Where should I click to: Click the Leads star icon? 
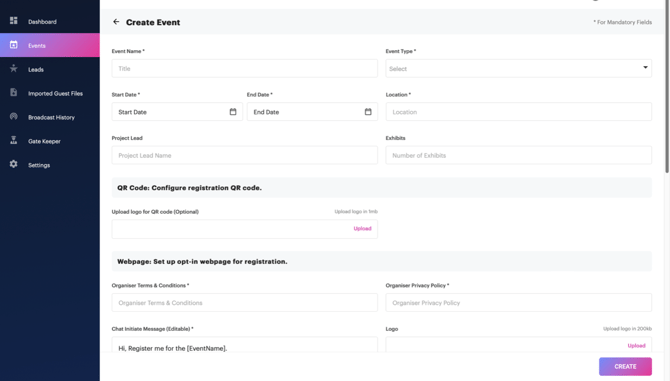14,68
